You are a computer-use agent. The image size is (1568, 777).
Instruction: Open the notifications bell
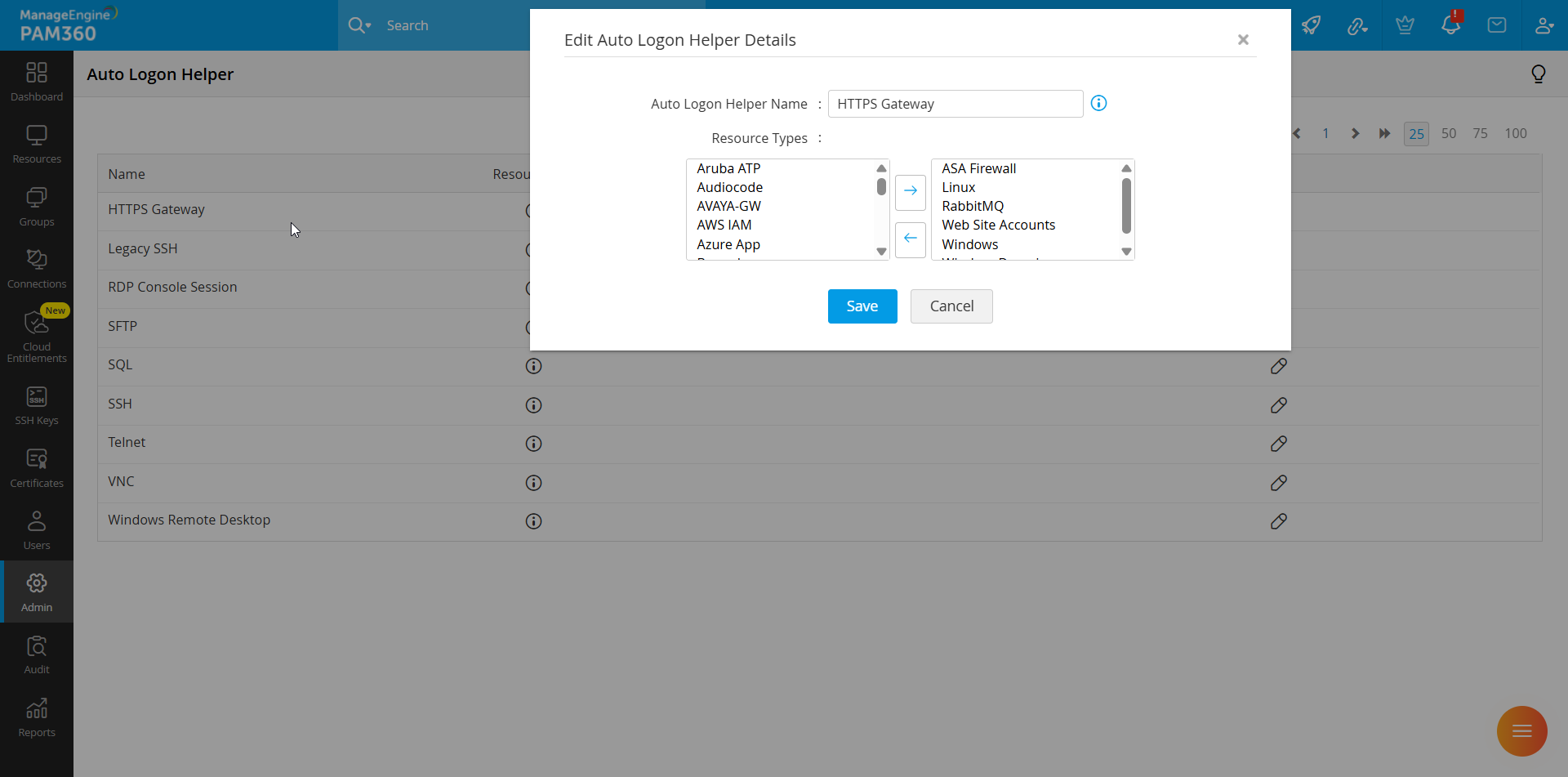(x=1451, y=25)
